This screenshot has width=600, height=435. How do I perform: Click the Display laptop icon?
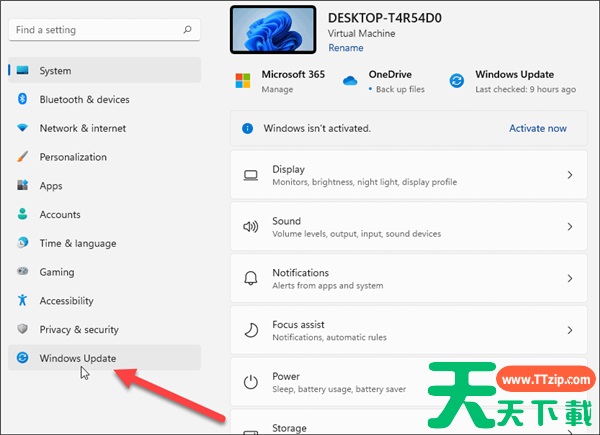(251, 175)
